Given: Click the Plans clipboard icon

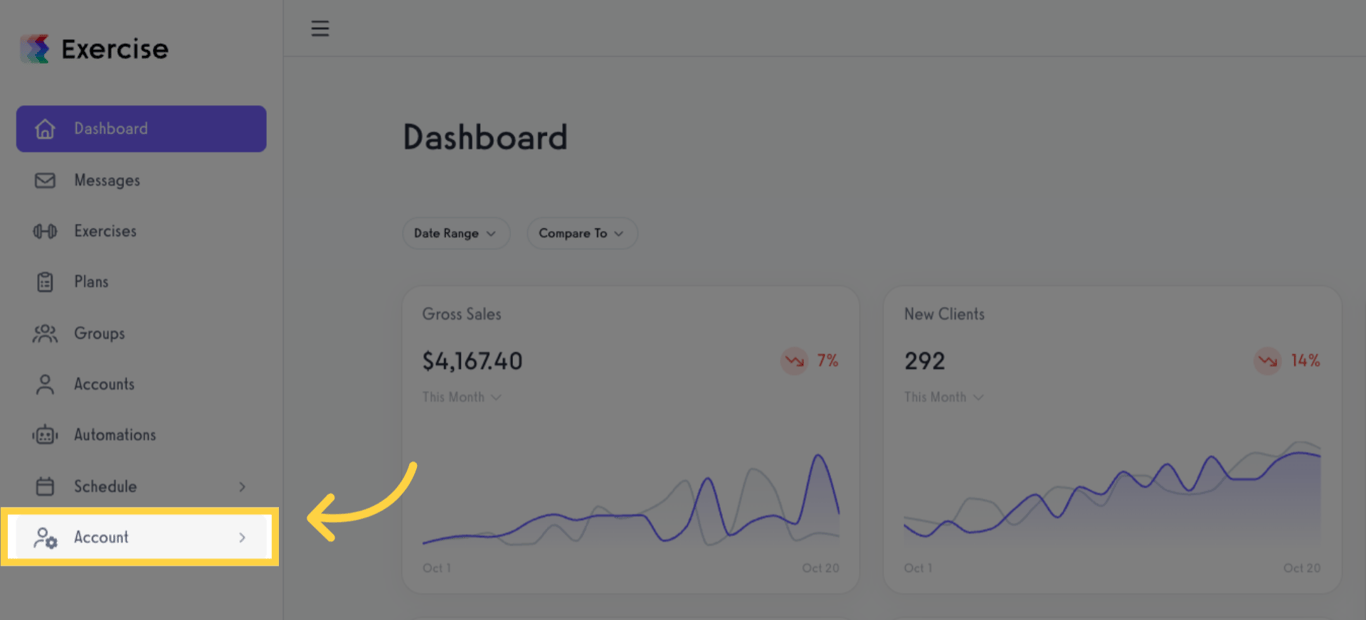Looking at the screenshot, I should 45,282.
